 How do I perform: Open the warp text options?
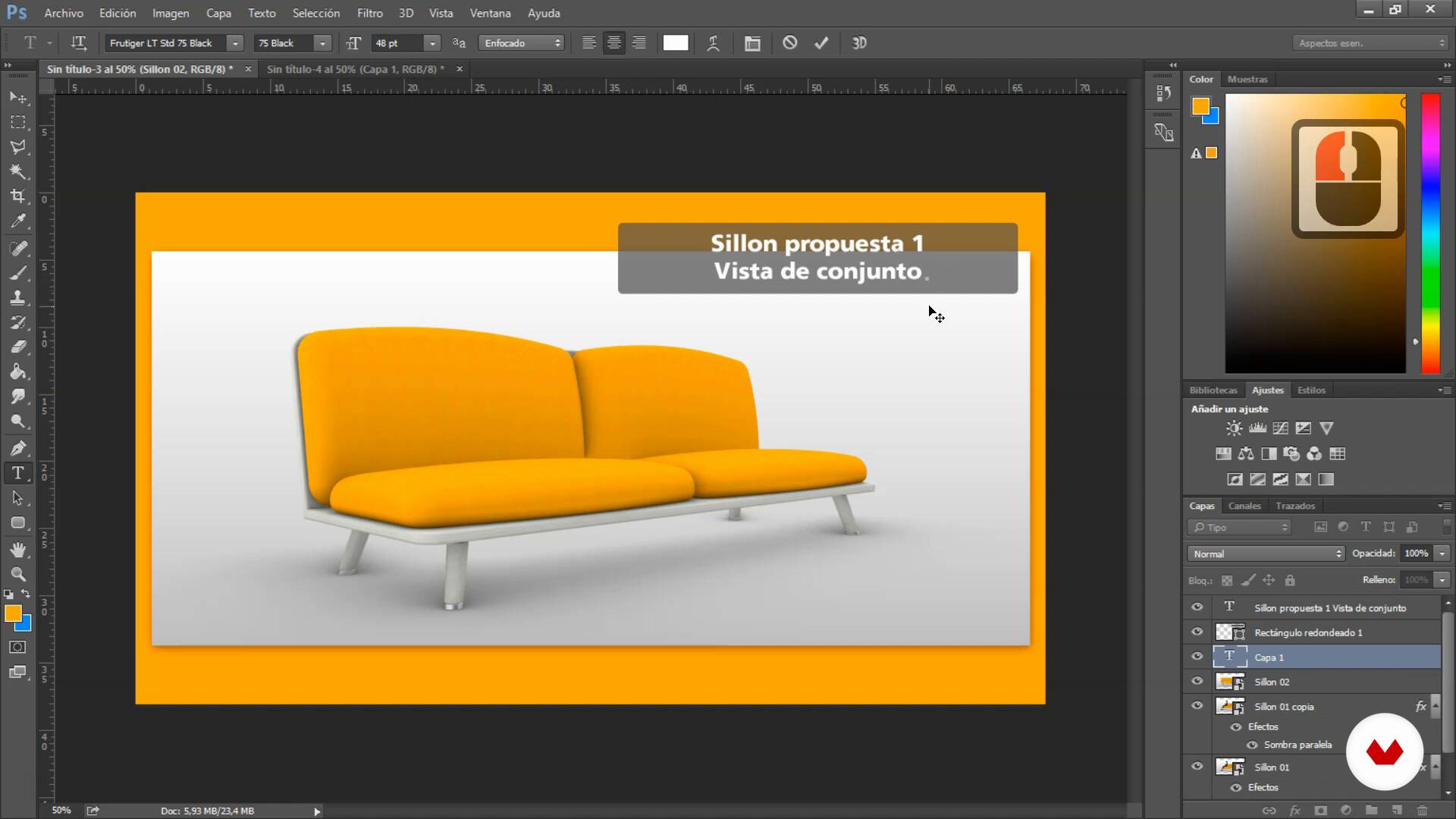coord(713,43)
